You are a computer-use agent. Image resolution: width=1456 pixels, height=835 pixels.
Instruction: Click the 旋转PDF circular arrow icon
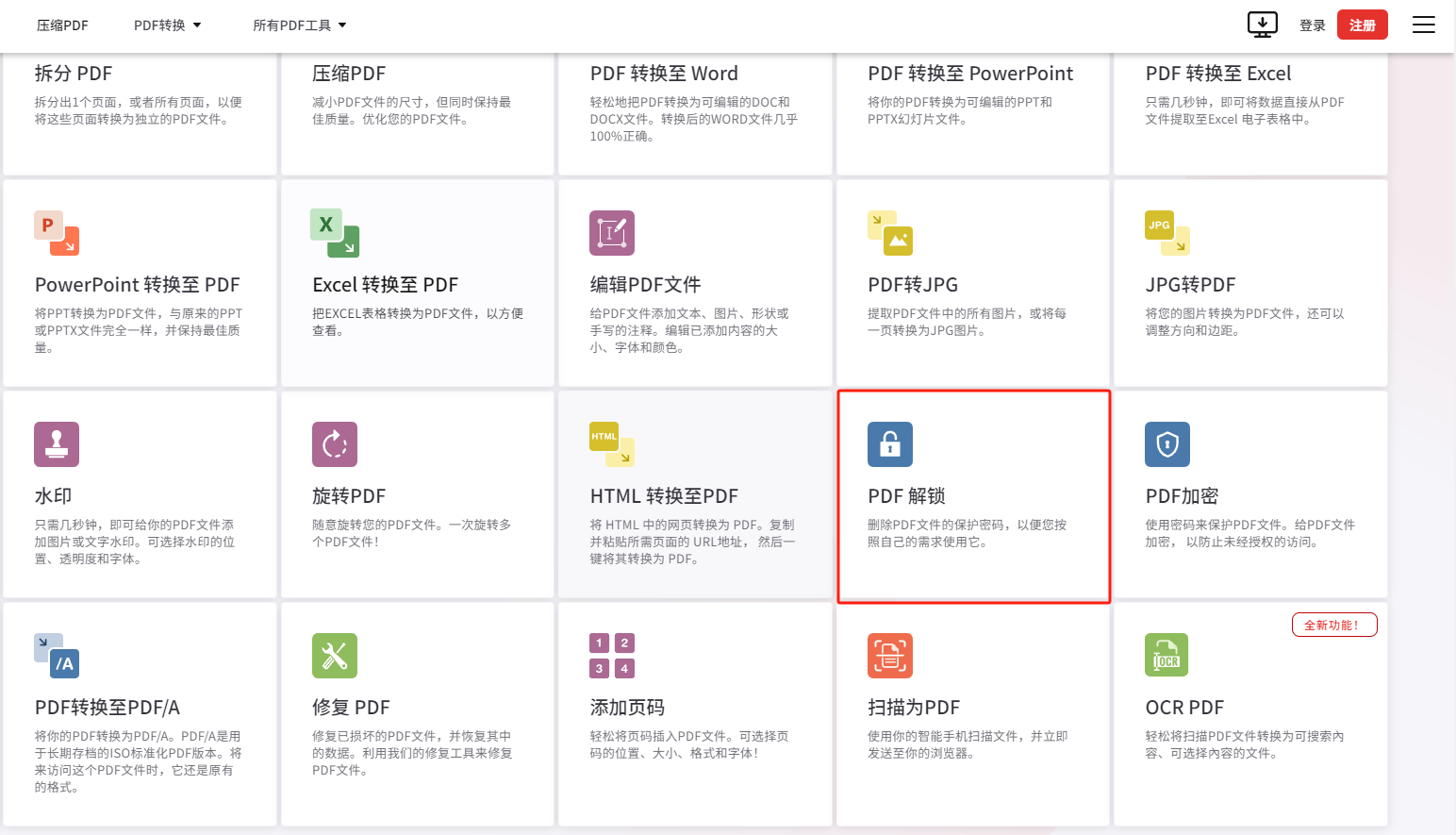[335, 444]
